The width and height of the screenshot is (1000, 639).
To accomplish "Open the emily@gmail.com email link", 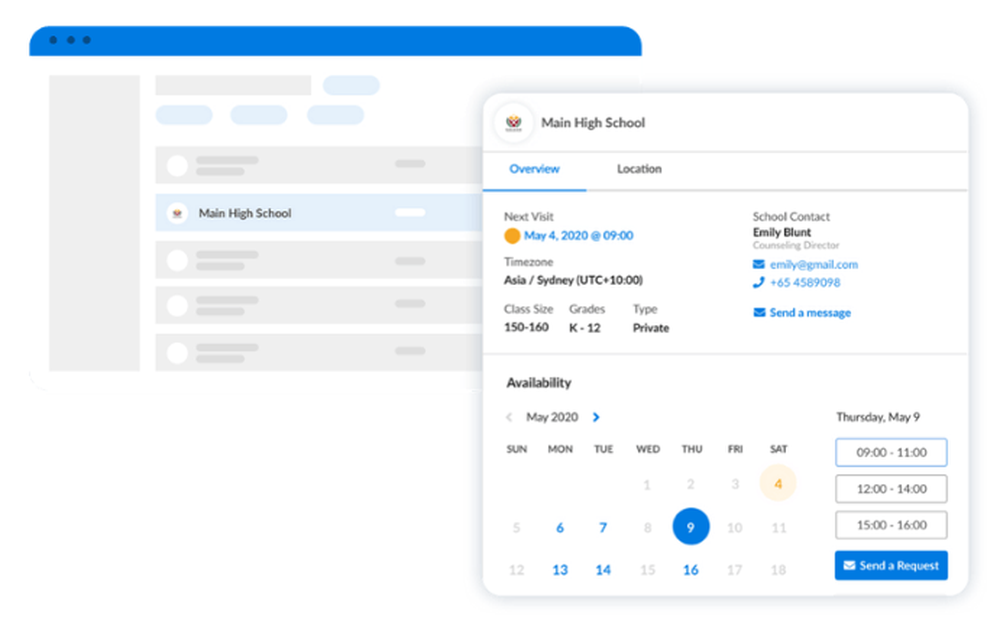I will 814,264.
